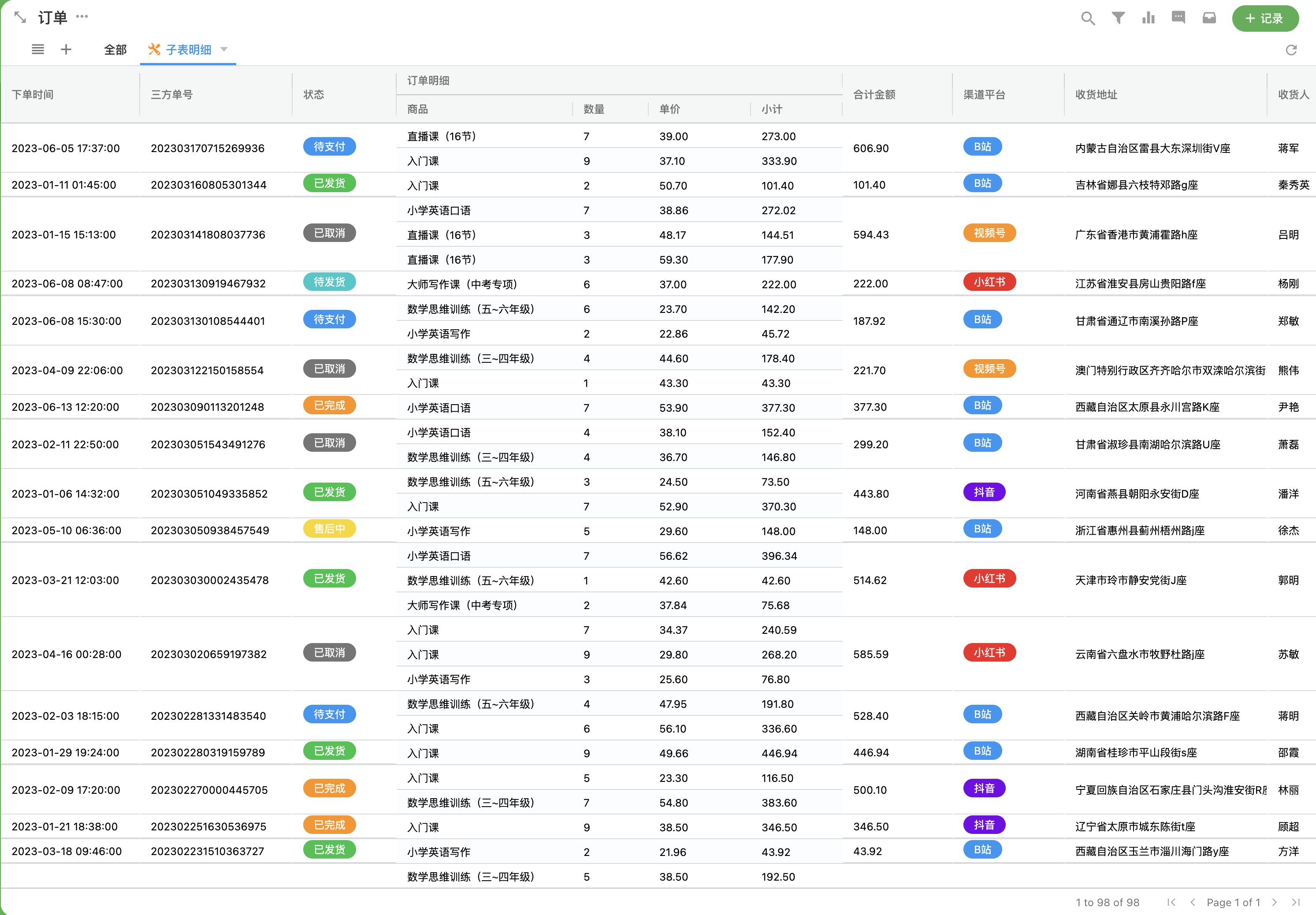This screenshot has height=915, width=1316.
Task: Click the yellow 售后中 status tag
Action: 330,529
